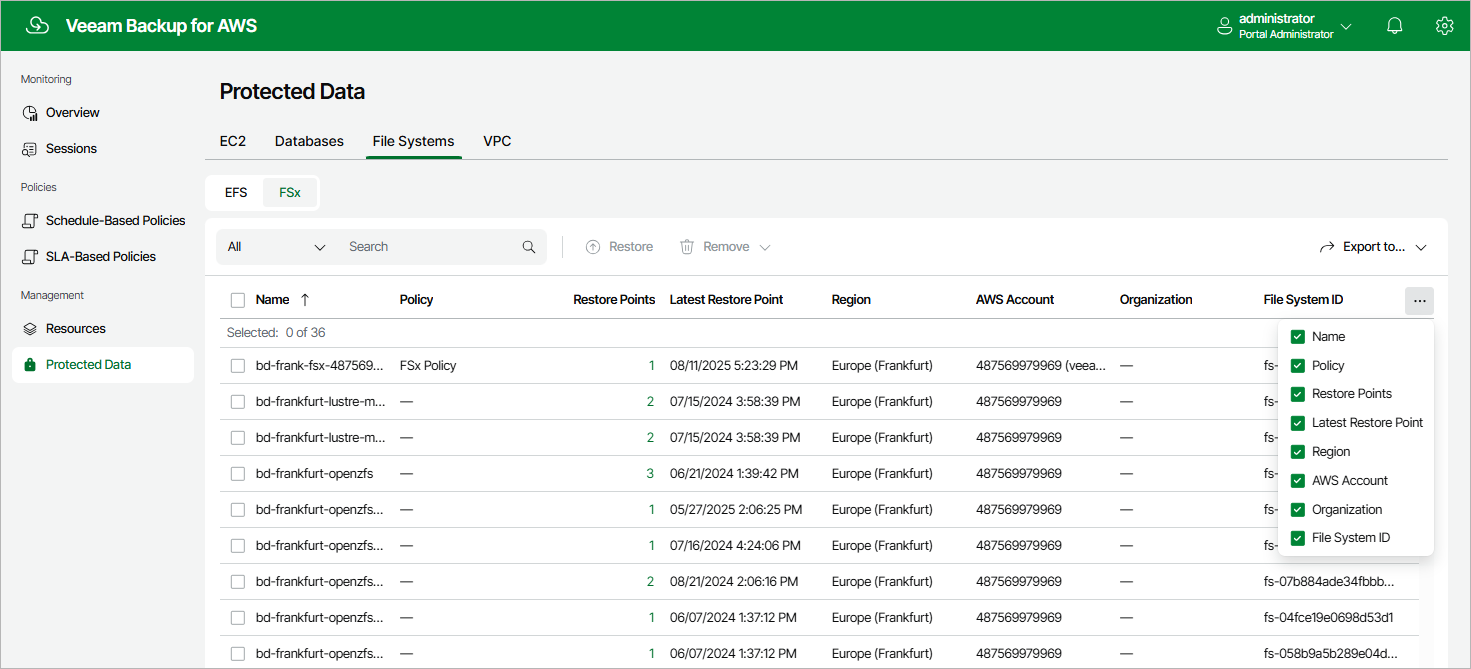Uncheck the Restore Points column option
This screenshot has height=669, width=1471.
(1298, 394)
